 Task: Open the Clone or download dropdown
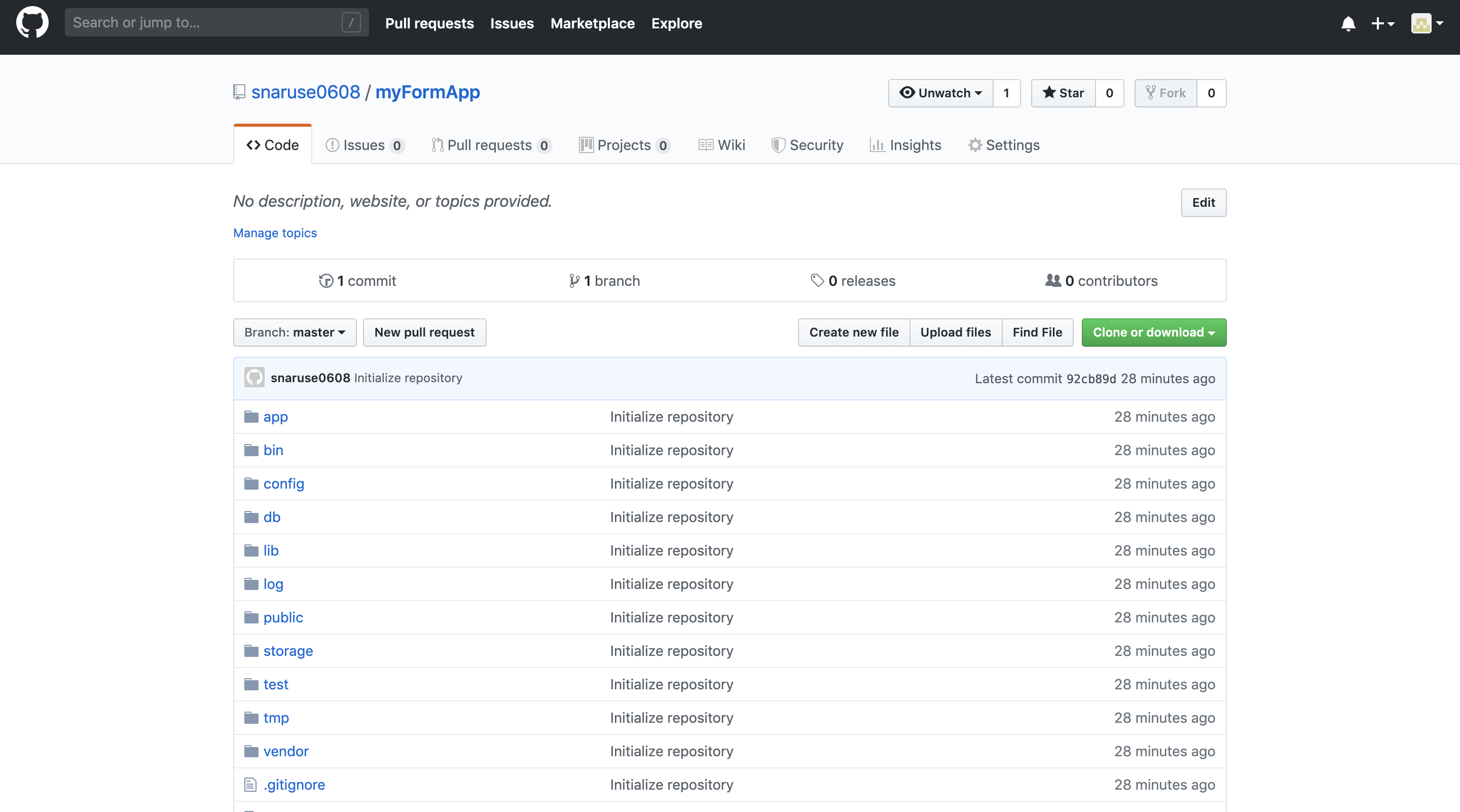(x=1153, y=333)
